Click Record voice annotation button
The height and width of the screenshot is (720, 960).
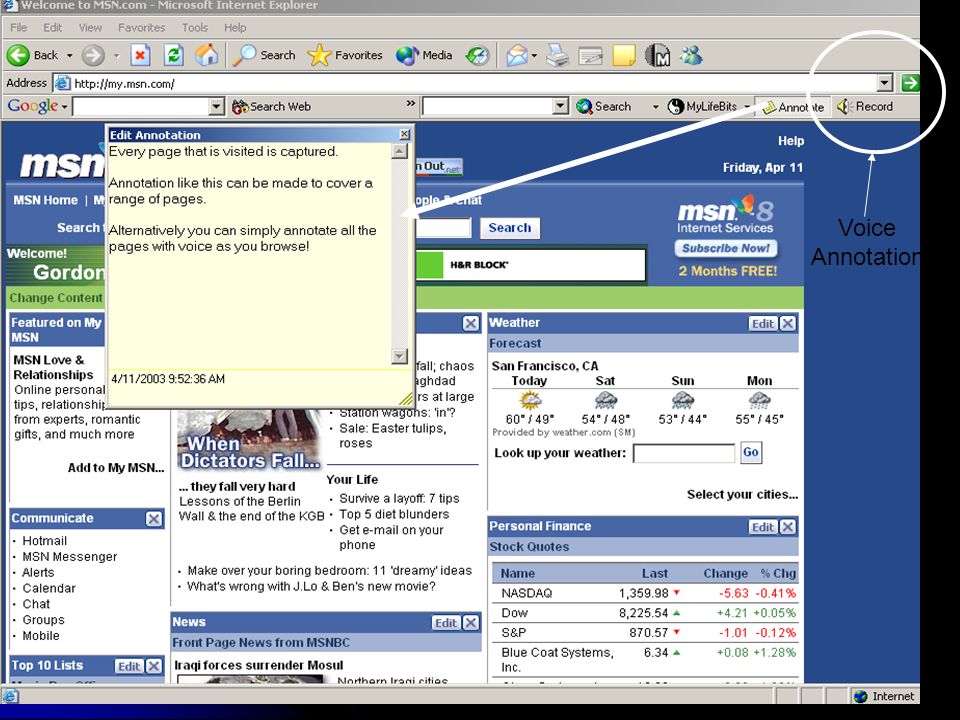click(x=865, y=107)
